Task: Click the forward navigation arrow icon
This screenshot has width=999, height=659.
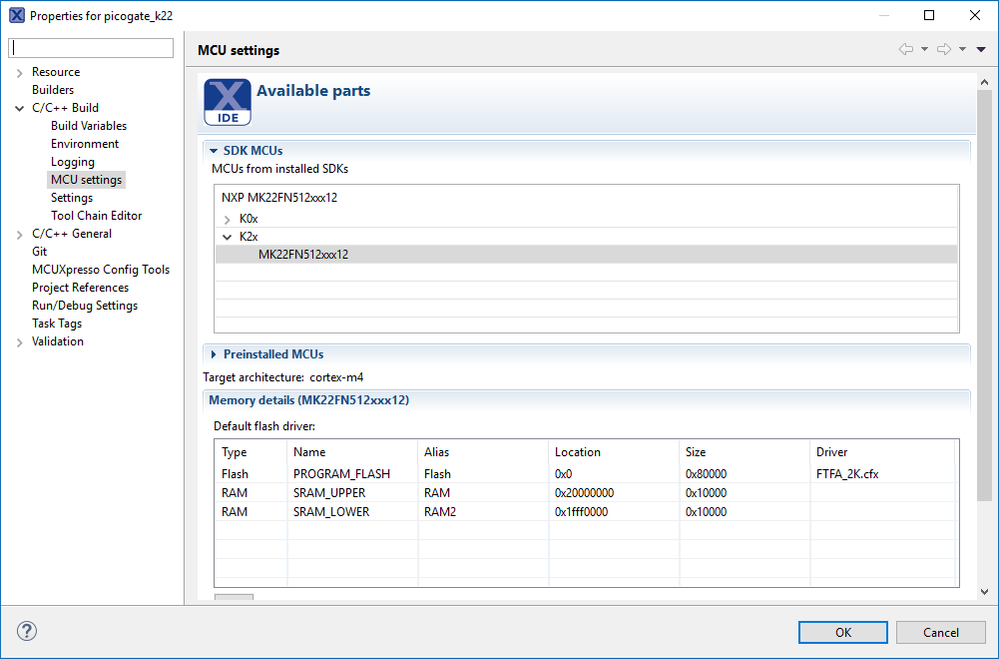Action: click(x=944, y=49)
